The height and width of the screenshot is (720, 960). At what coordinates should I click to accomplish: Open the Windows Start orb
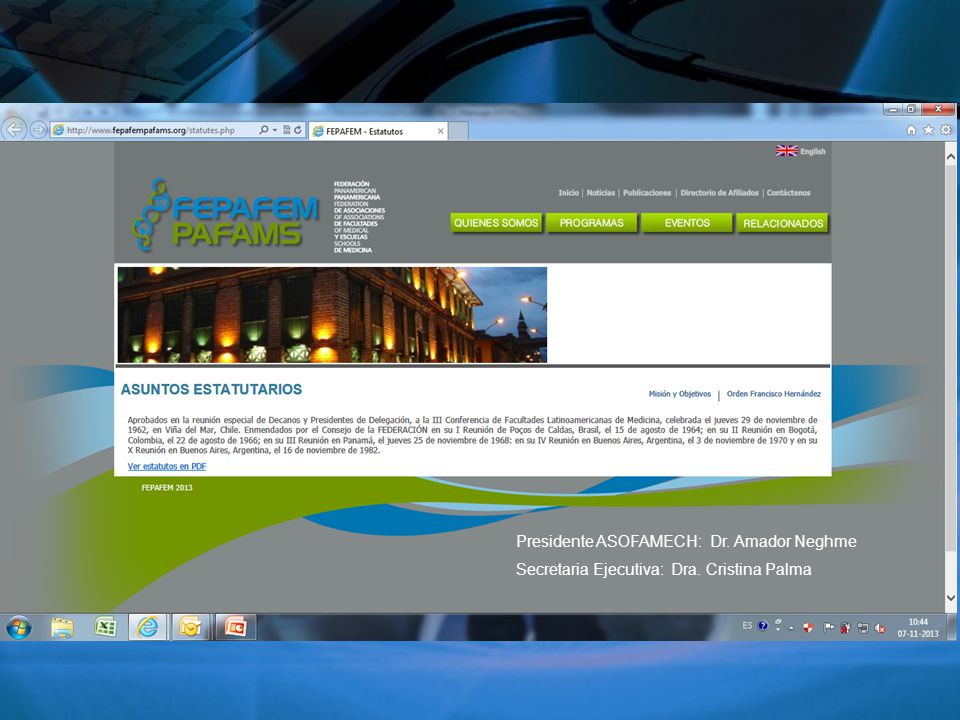tap(18, 628)
